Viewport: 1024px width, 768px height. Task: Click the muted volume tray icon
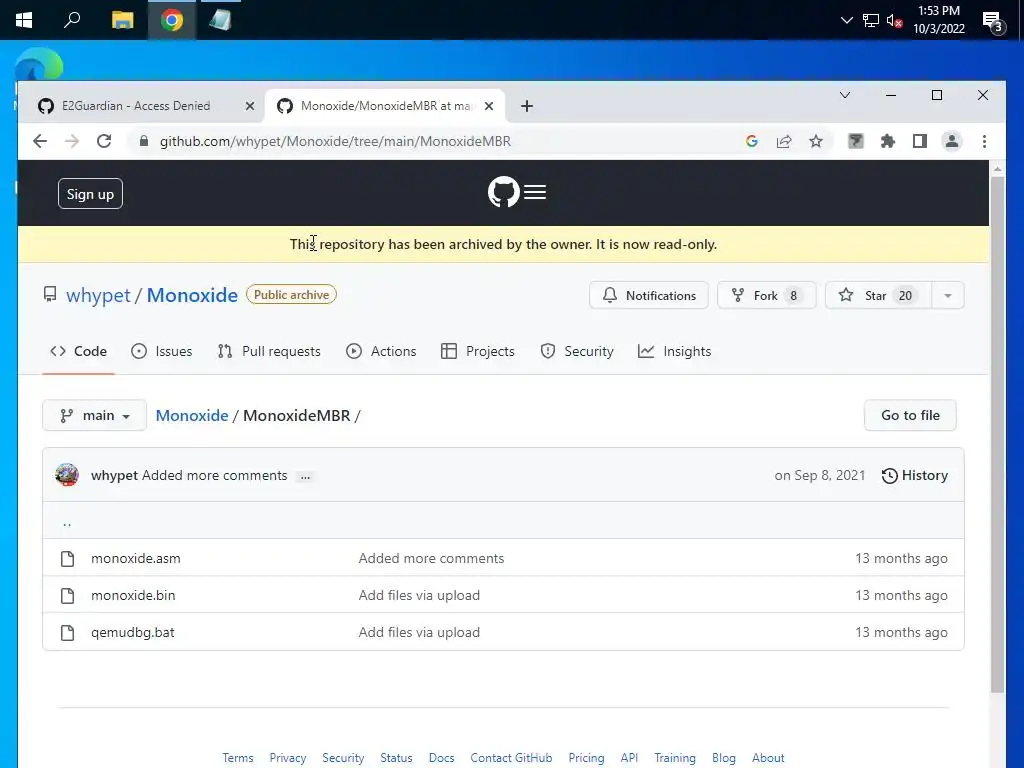point(895,20)
